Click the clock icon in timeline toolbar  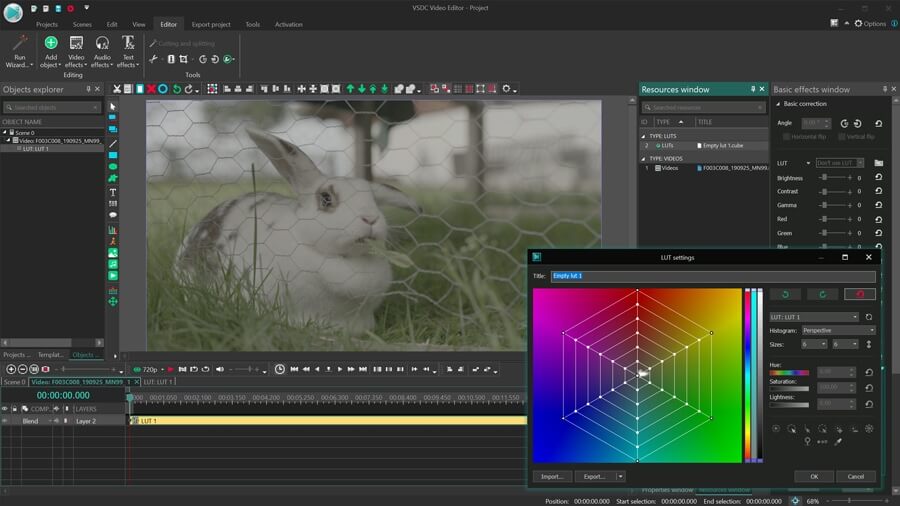click(280, 369)
